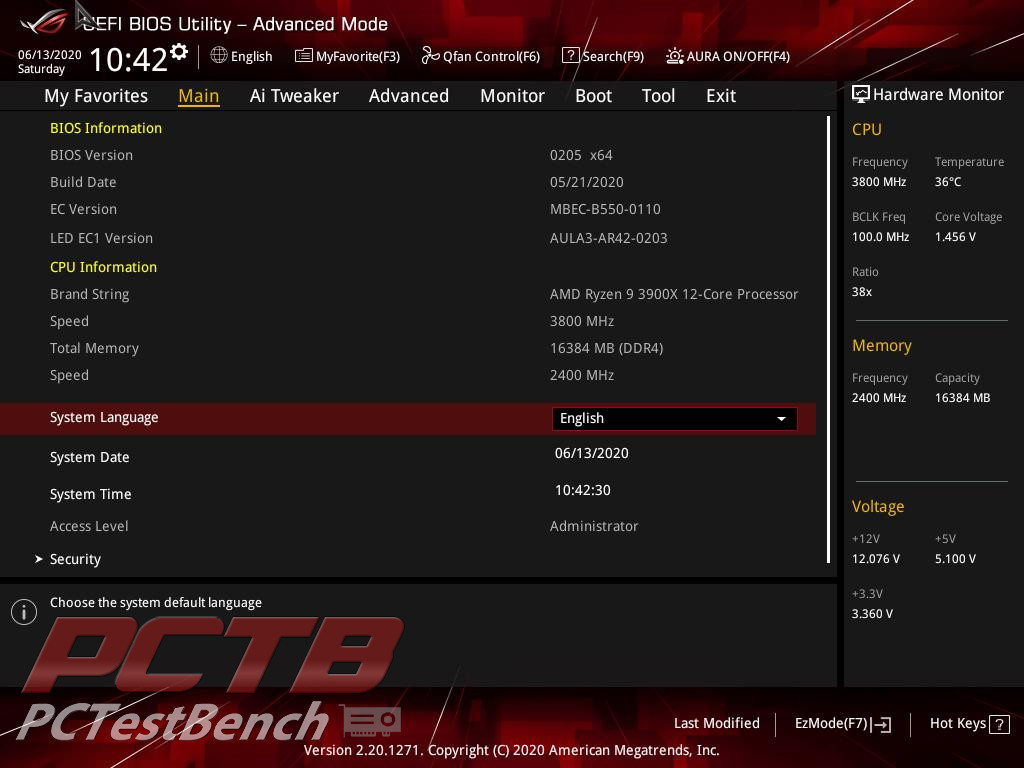Click the System Date value 06/13/2020

(592, 453)
